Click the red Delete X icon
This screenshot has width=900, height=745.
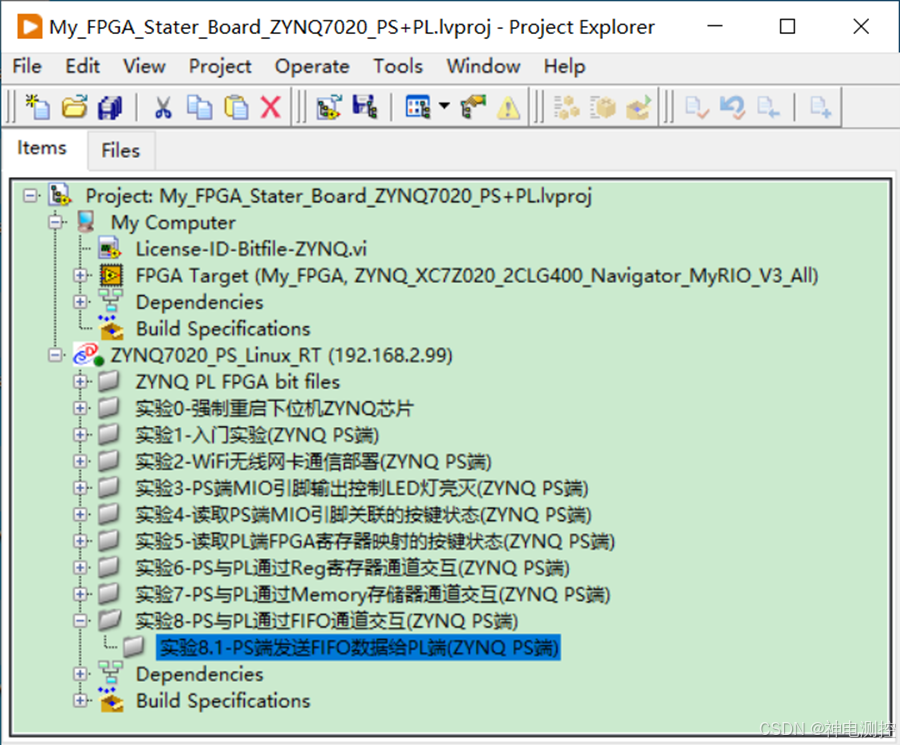coord(270,107)
